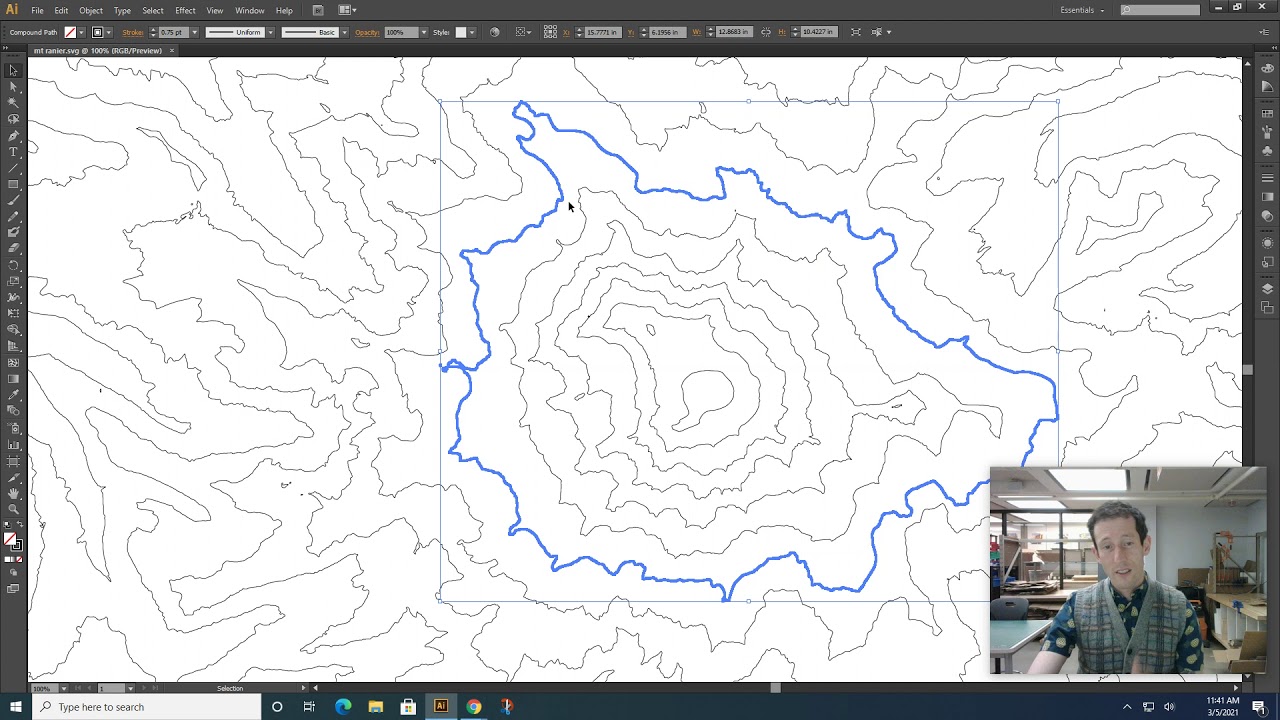Open the zoom level dropdown in status bar
The image size is (1280, 720).
64,688
